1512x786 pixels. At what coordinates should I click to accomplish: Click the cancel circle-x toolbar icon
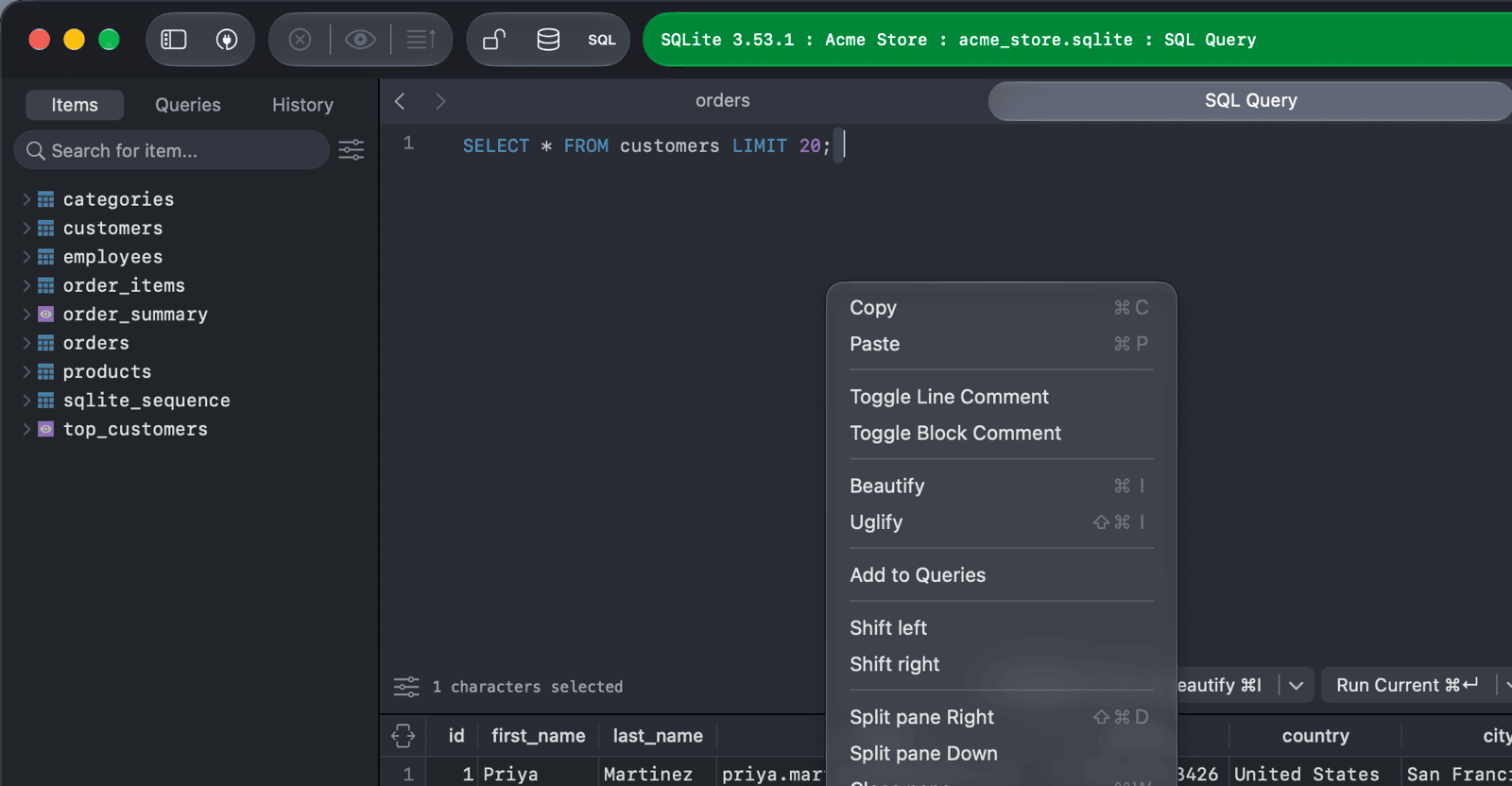300,40
